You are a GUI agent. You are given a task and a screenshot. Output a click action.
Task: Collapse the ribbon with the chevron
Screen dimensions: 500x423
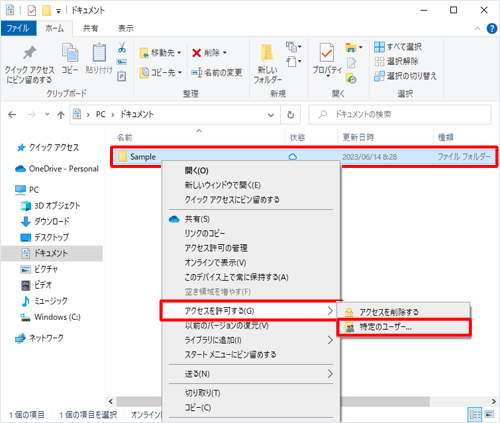[477, 29]
